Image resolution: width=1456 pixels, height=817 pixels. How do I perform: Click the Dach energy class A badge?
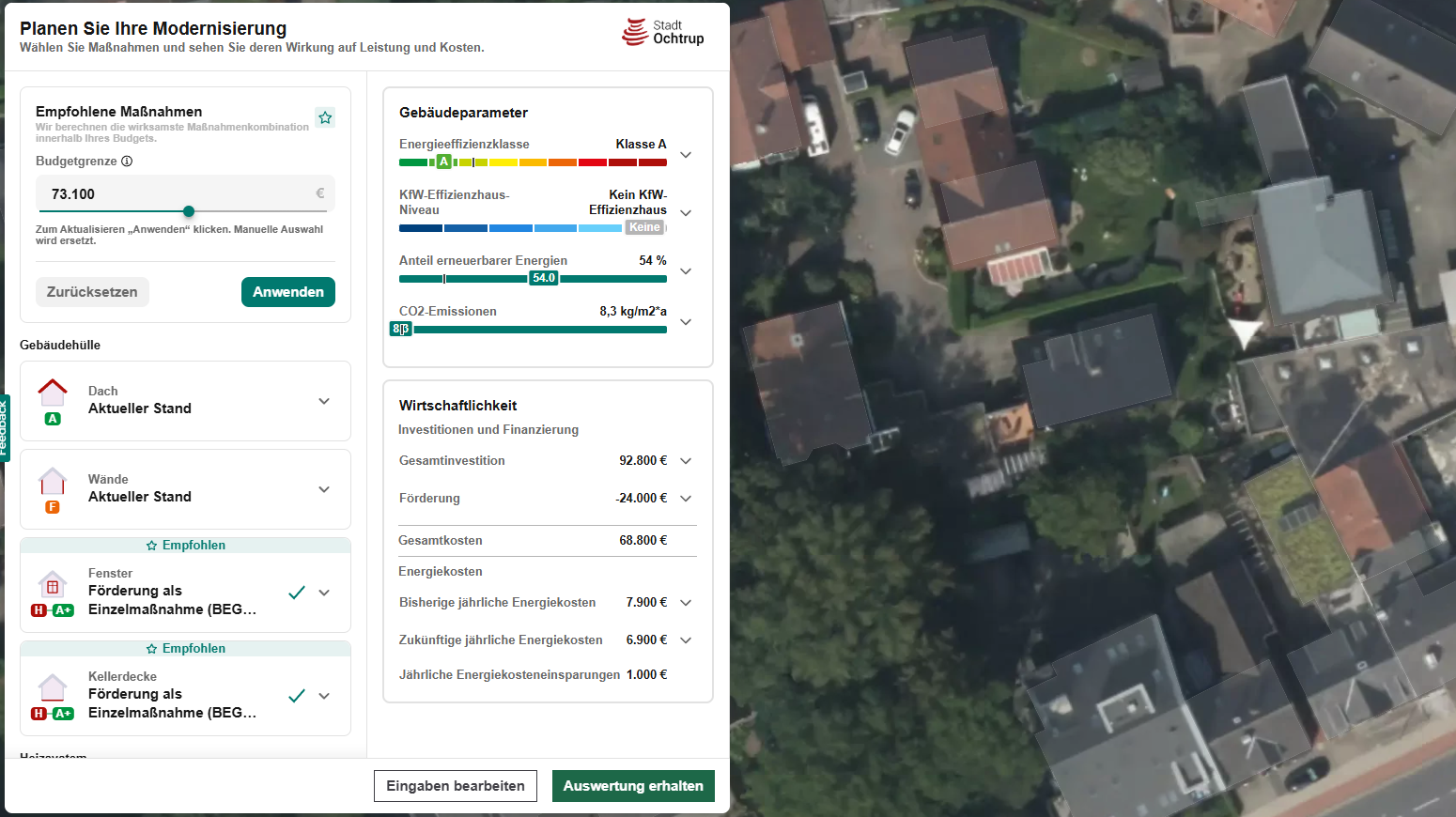point(53,419)
